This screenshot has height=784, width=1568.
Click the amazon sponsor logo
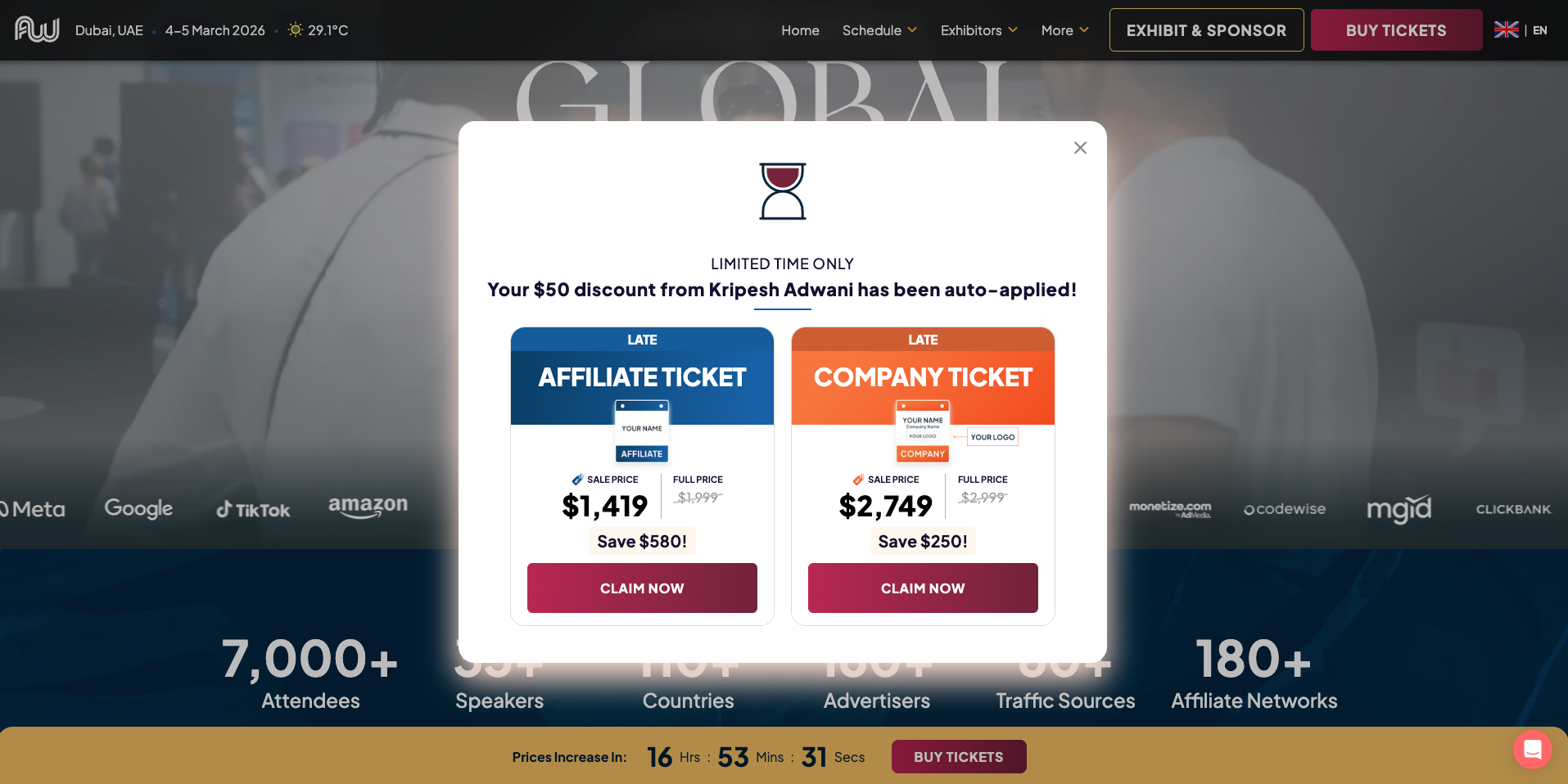pyautogui.click(x=368, y=507)
